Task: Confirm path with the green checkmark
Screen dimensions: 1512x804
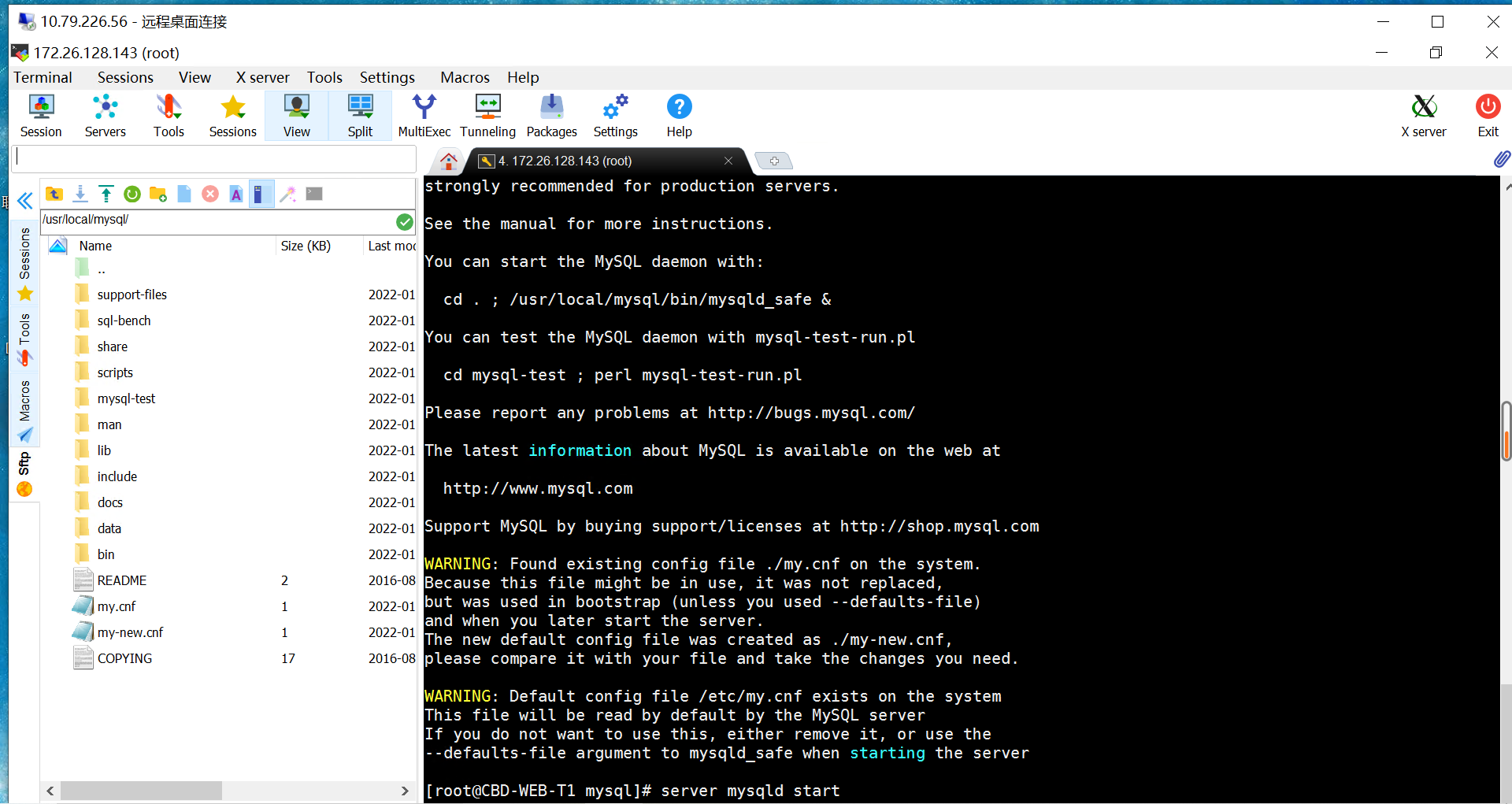Action: coord(405,221)
